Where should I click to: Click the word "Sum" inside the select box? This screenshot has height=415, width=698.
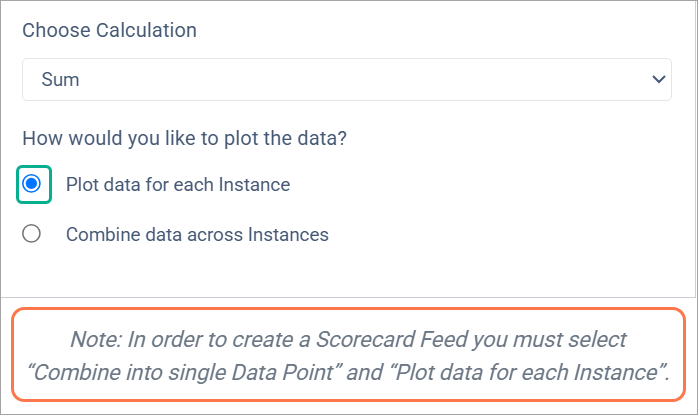(x=60, y=80)
